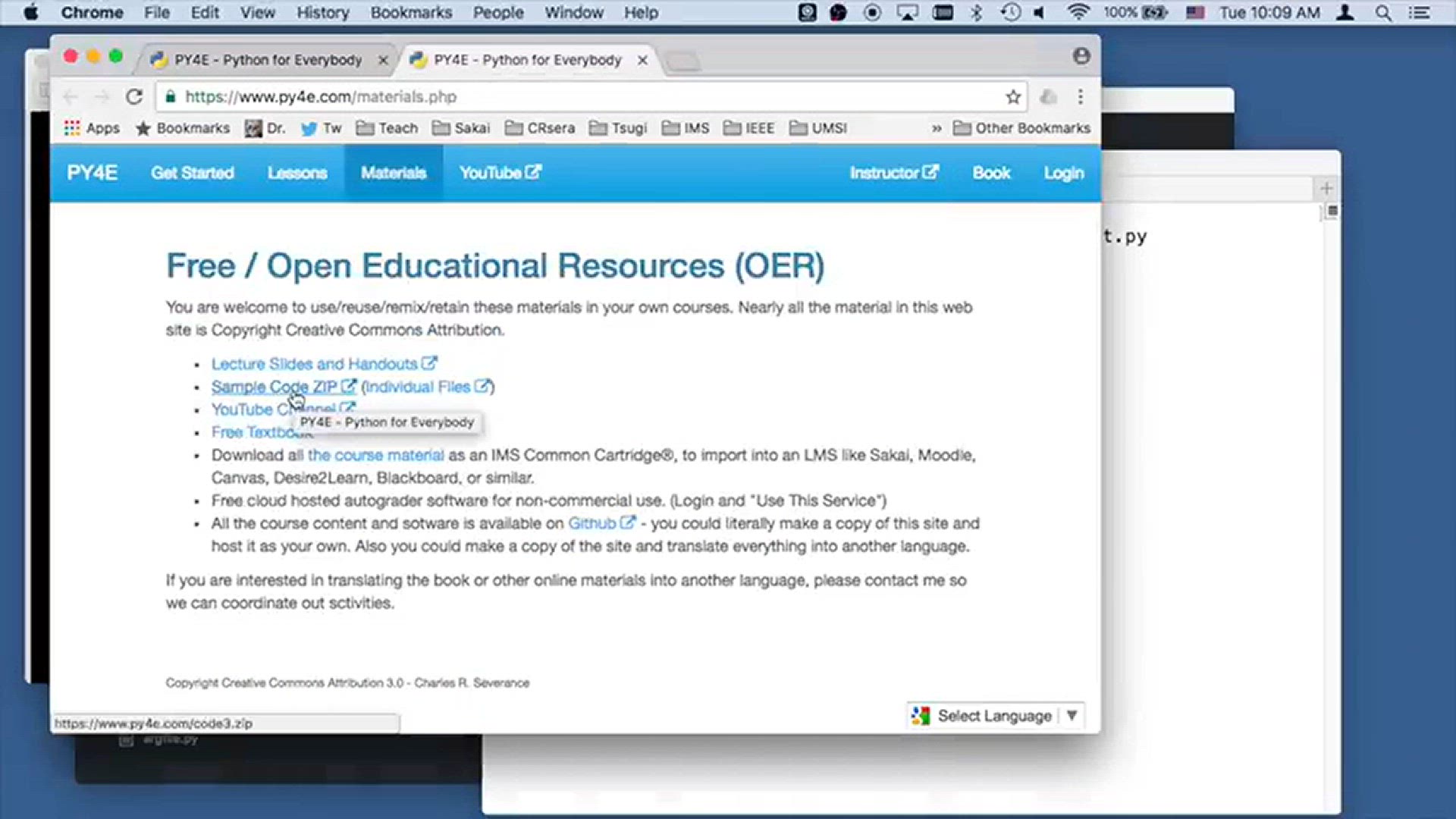This screenshot has height=819, width=1456.
Task: Open Lecture Slides and Handouts link
Action: tap(324, 364)
